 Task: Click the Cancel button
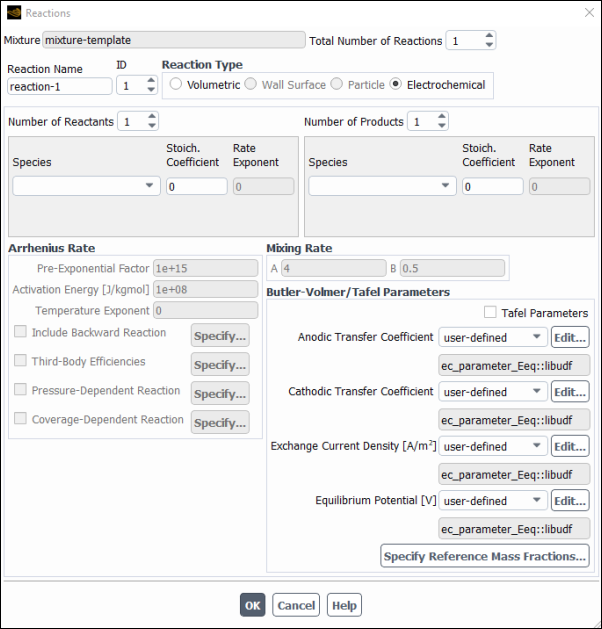point(296,605)
